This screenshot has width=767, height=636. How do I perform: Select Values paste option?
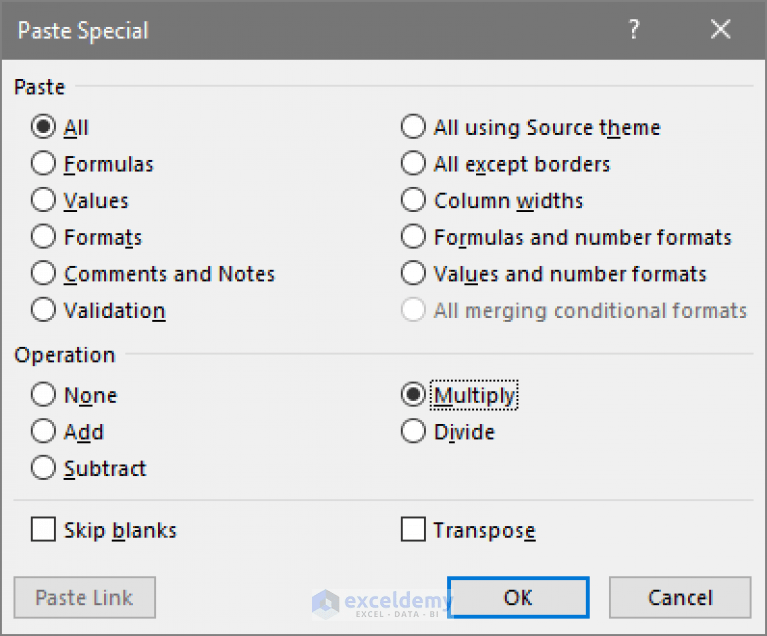(43, 201)
